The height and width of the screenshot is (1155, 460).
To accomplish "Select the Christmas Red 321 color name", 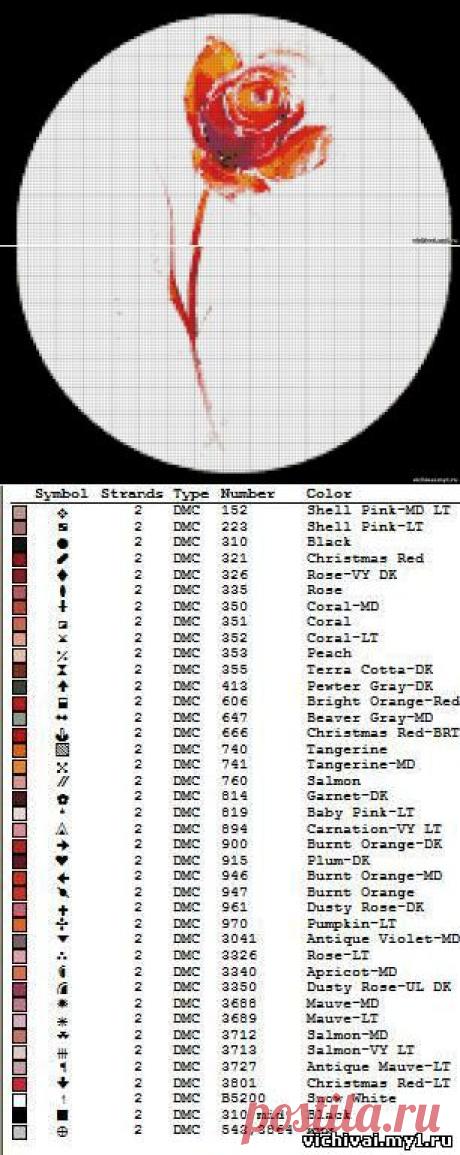I will [366, 559].
